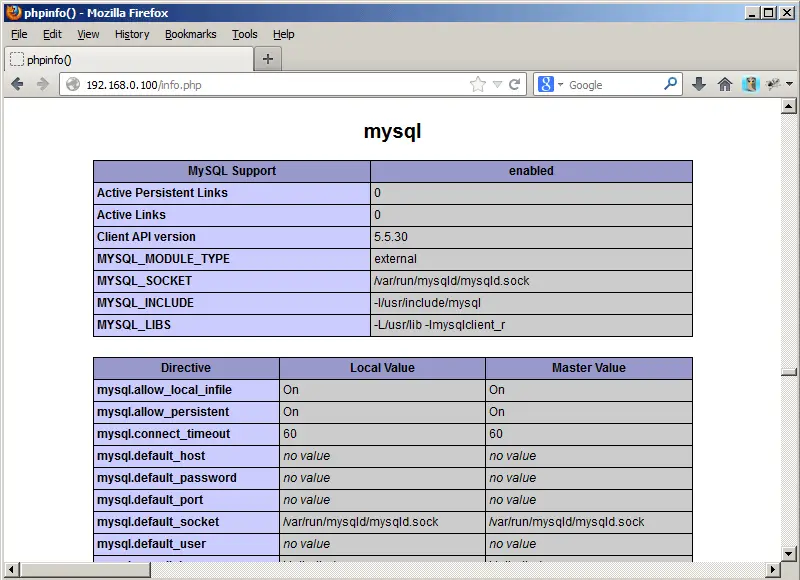The image size is (800, 580).
Task: Click the Active Links row label
Action: [x=131, y=215]
